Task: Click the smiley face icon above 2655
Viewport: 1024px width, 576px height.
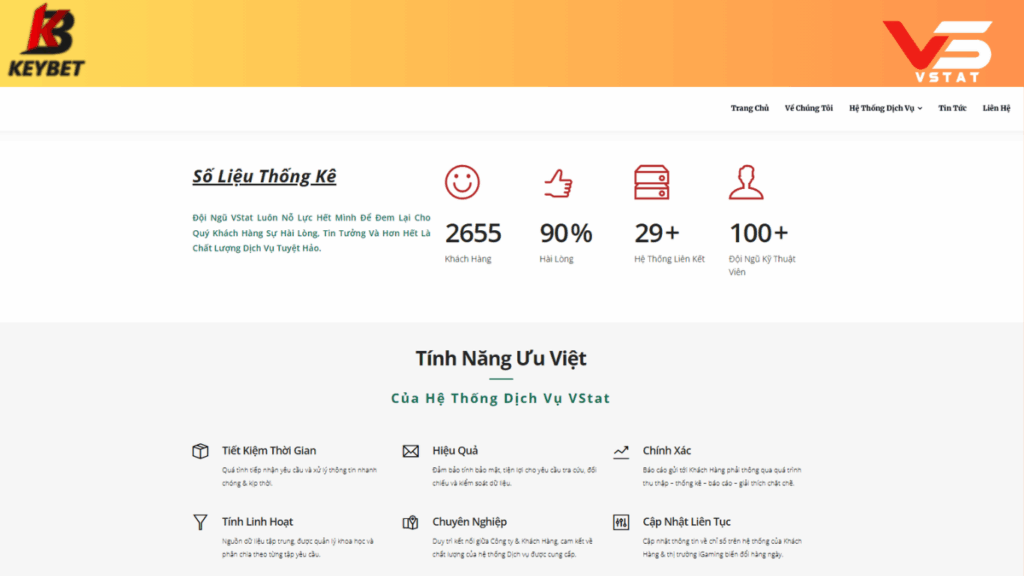Action: (x=462, y=182)
